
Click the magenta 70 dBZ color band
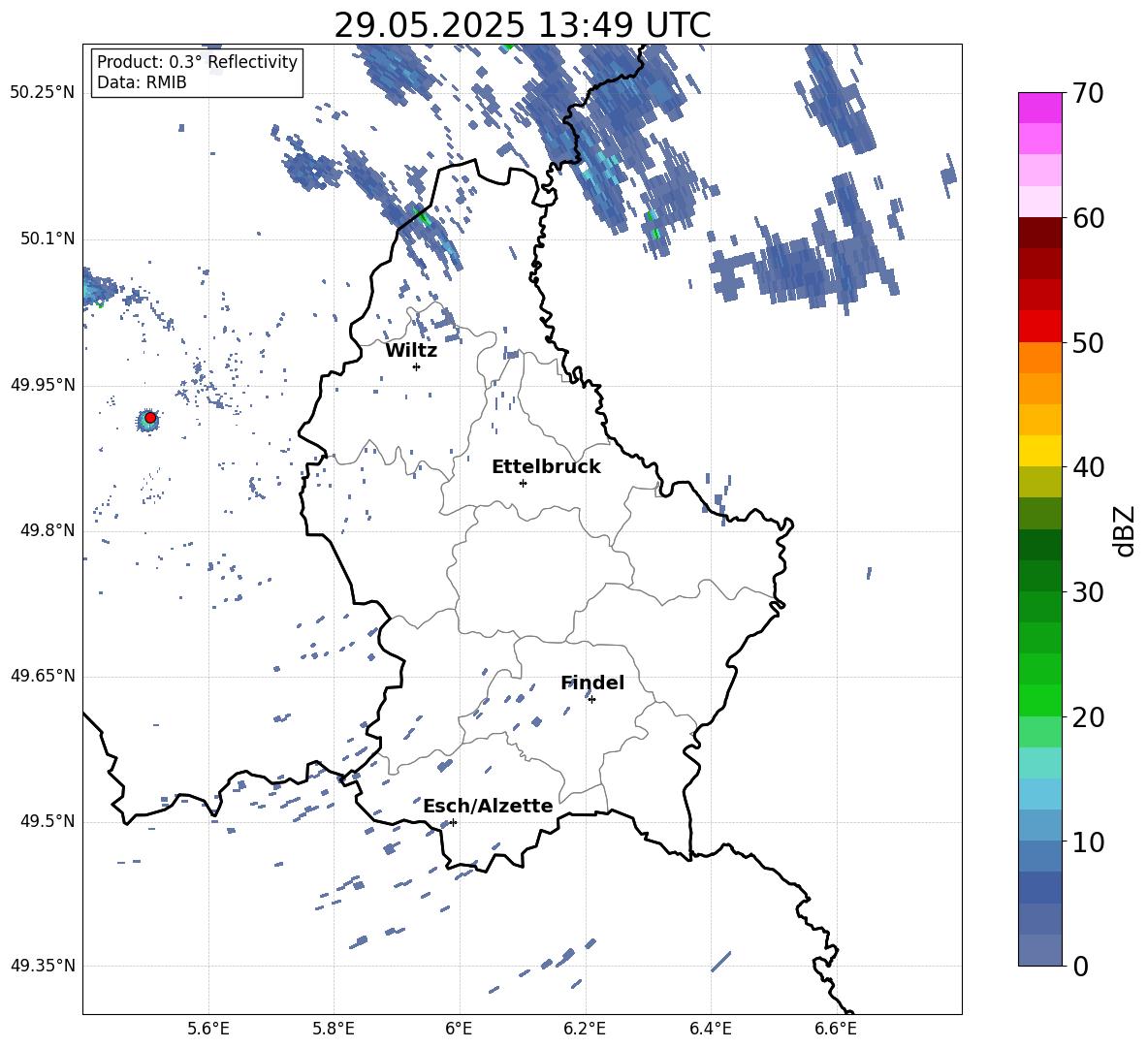pos(1039,108)
